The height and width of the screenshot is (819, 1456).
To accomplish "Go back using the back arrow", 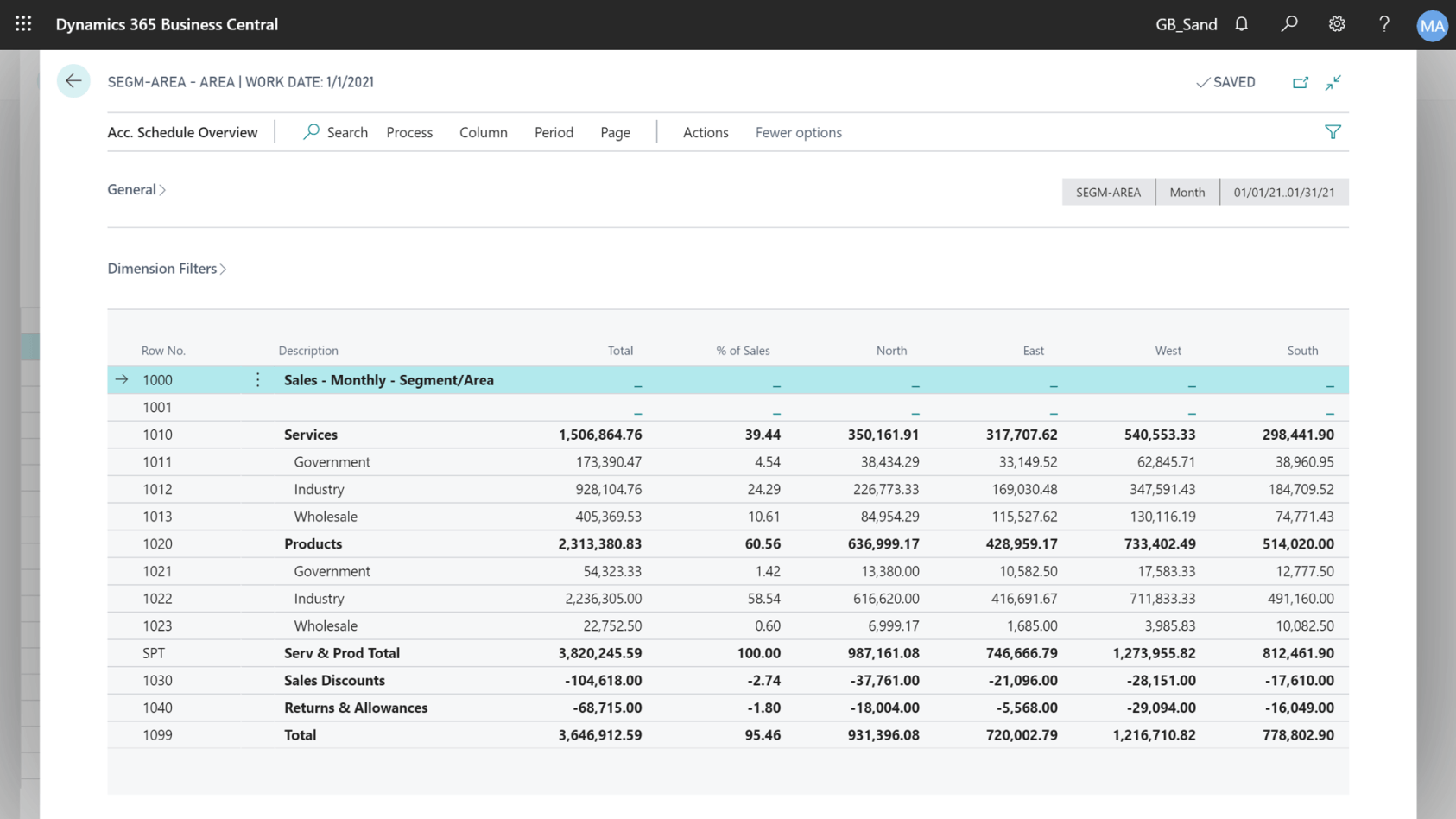I will [x=73, y=80].
